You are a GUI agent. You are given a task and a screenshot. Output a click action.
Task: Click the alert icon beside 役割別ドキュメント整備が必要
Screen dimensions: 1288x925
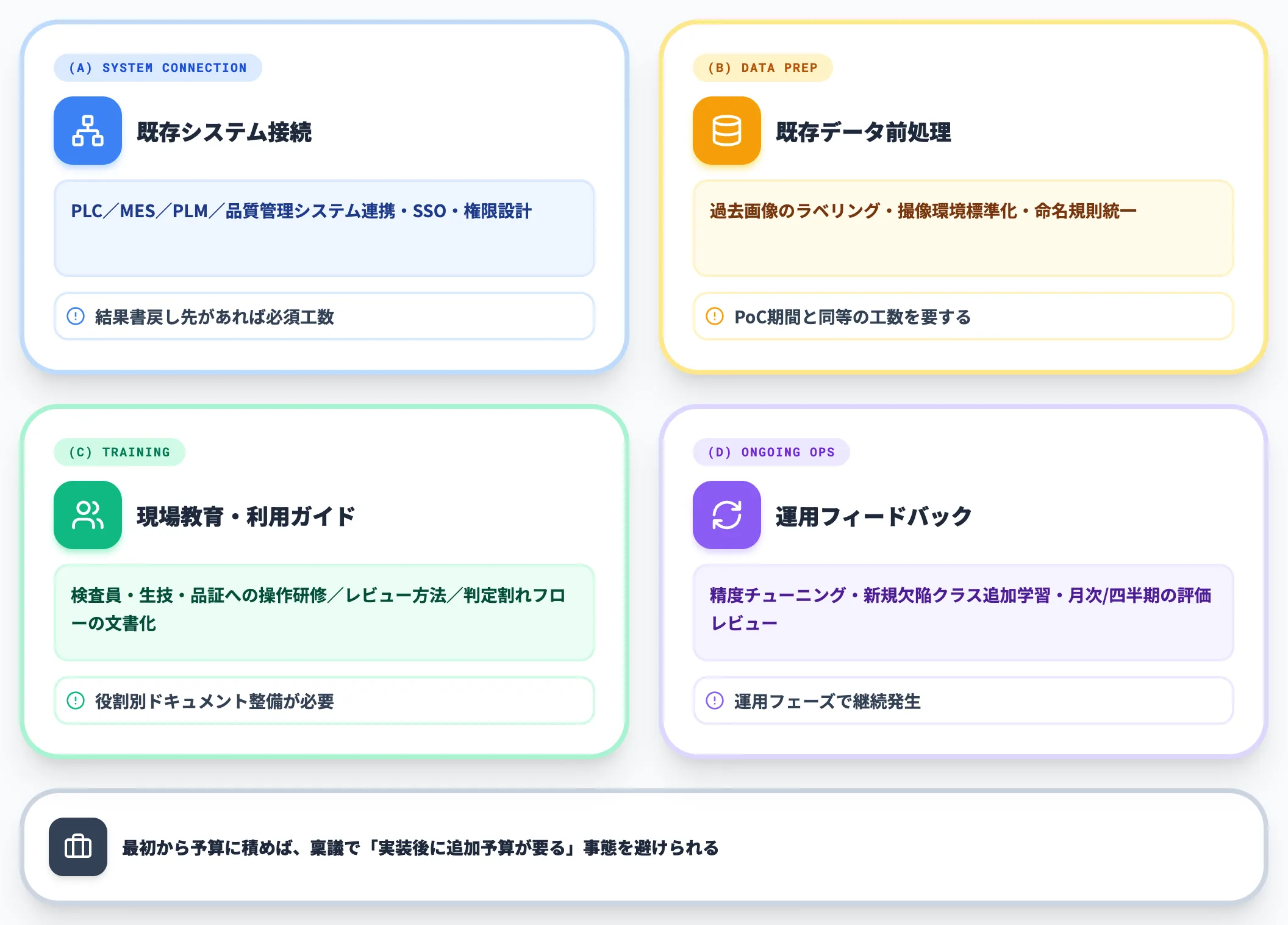coord(76,700)
